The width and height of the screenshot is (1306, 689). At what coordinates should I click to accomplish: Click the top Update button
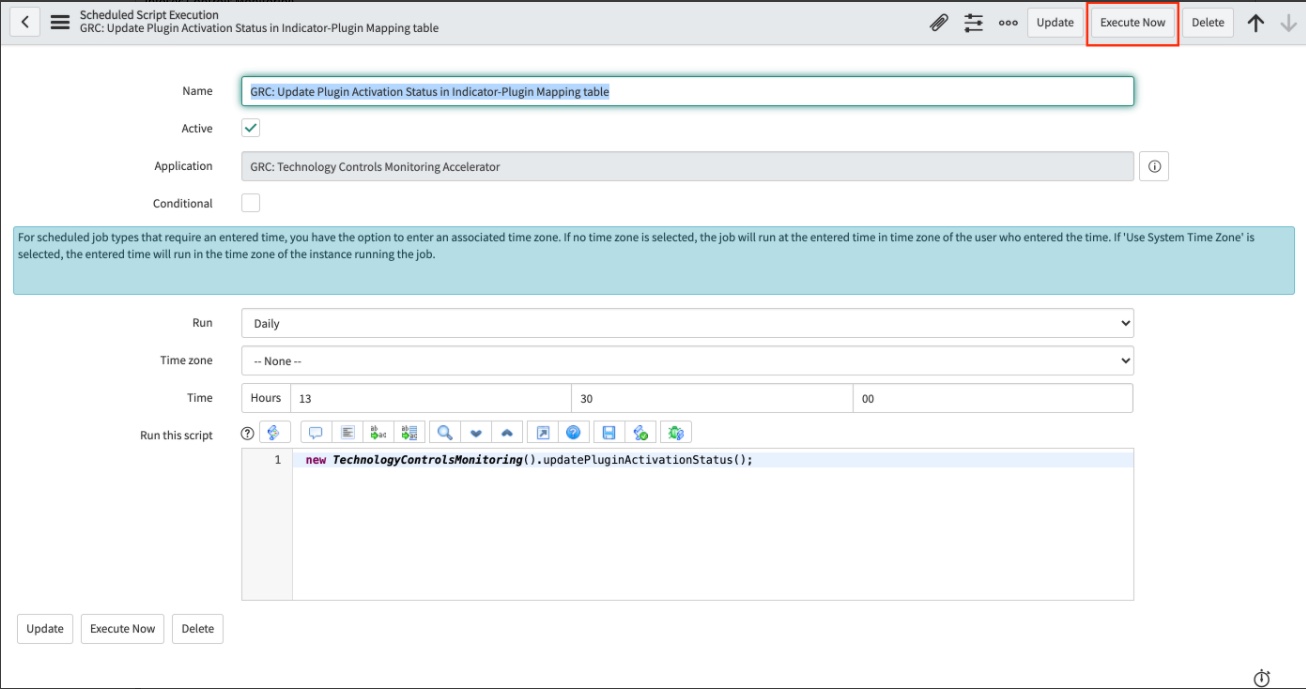coord(1055,22)
